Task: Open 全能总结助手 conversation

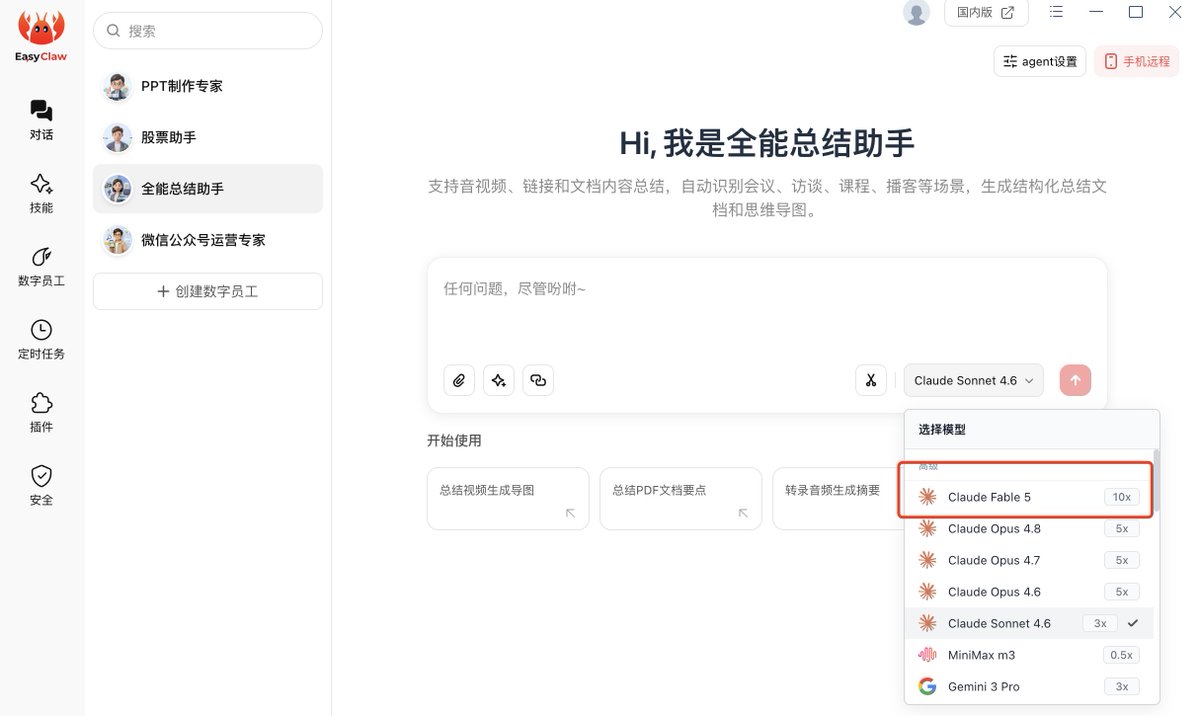Action: tap(208, 189)
